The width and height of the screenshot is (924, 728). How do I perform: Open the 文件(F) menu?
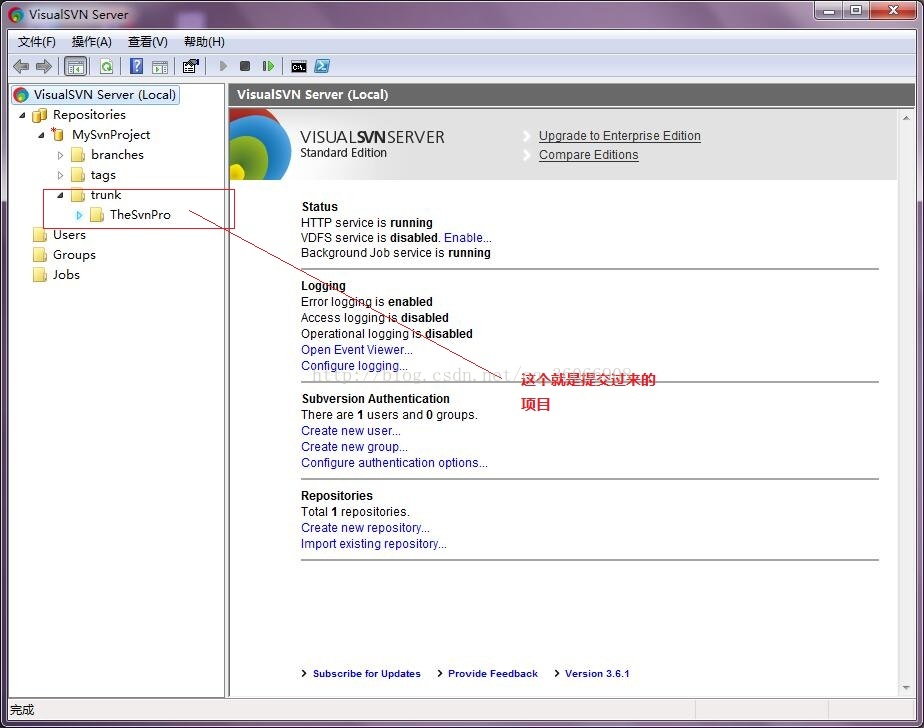(37, 42)
